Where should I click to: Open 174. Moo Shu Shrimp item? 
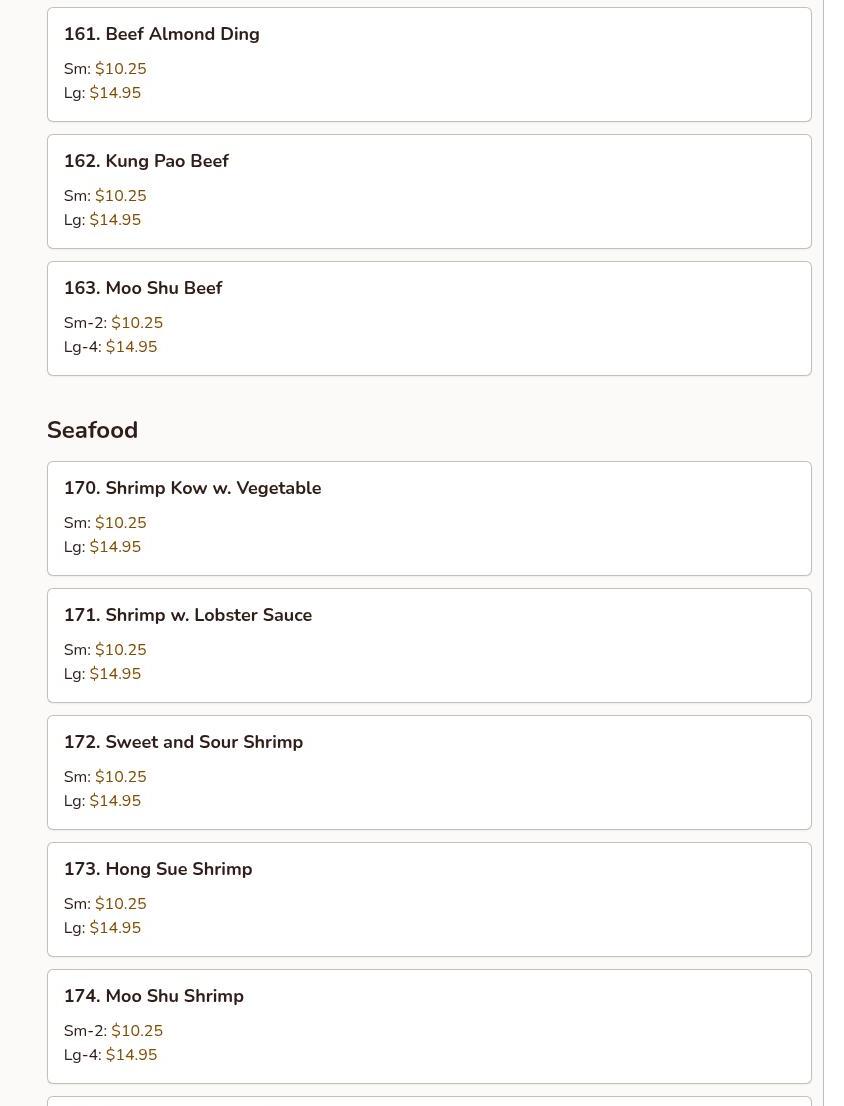point(429,1026)
